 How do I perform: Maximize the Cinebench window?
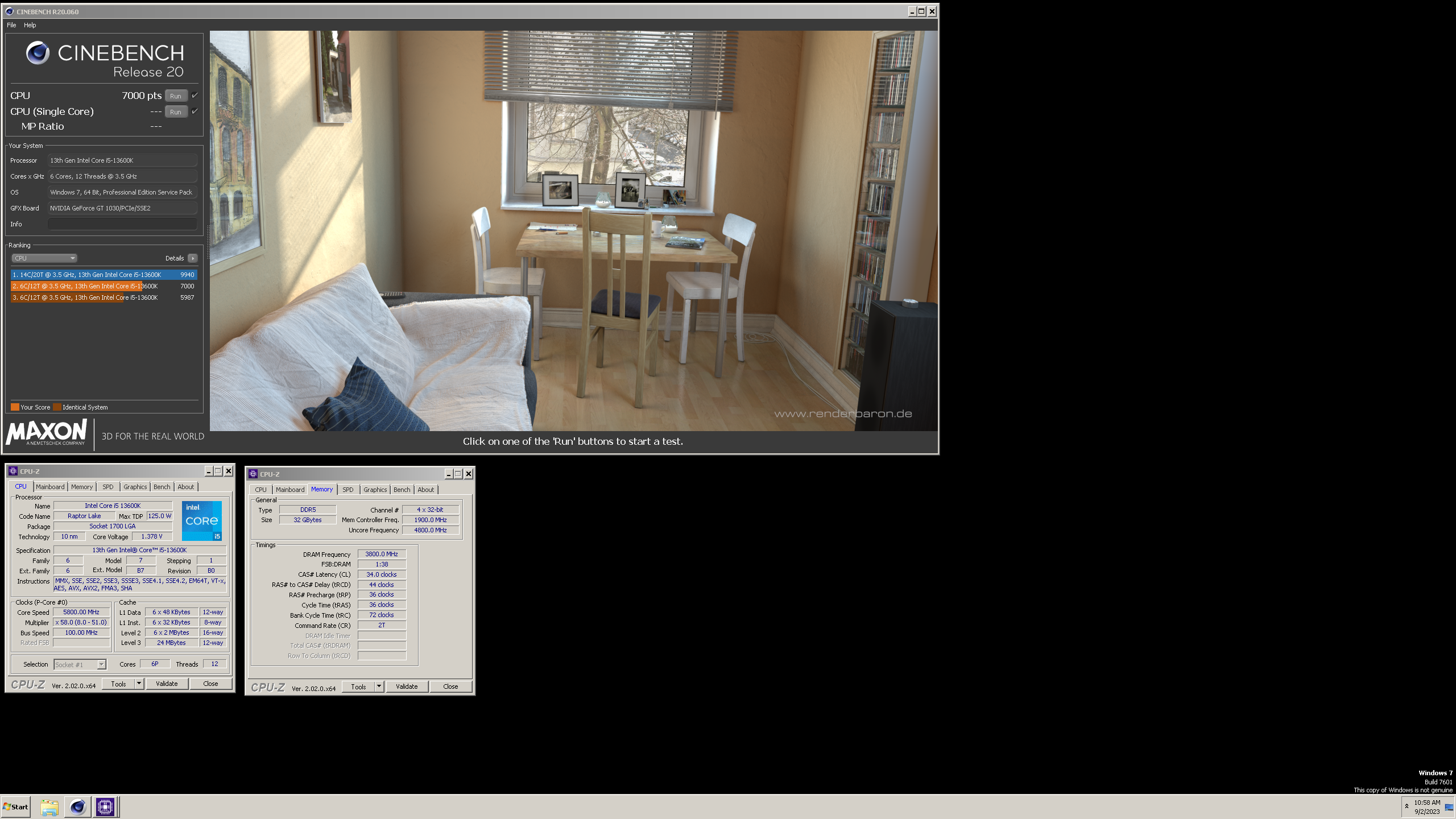click(922, 11)
